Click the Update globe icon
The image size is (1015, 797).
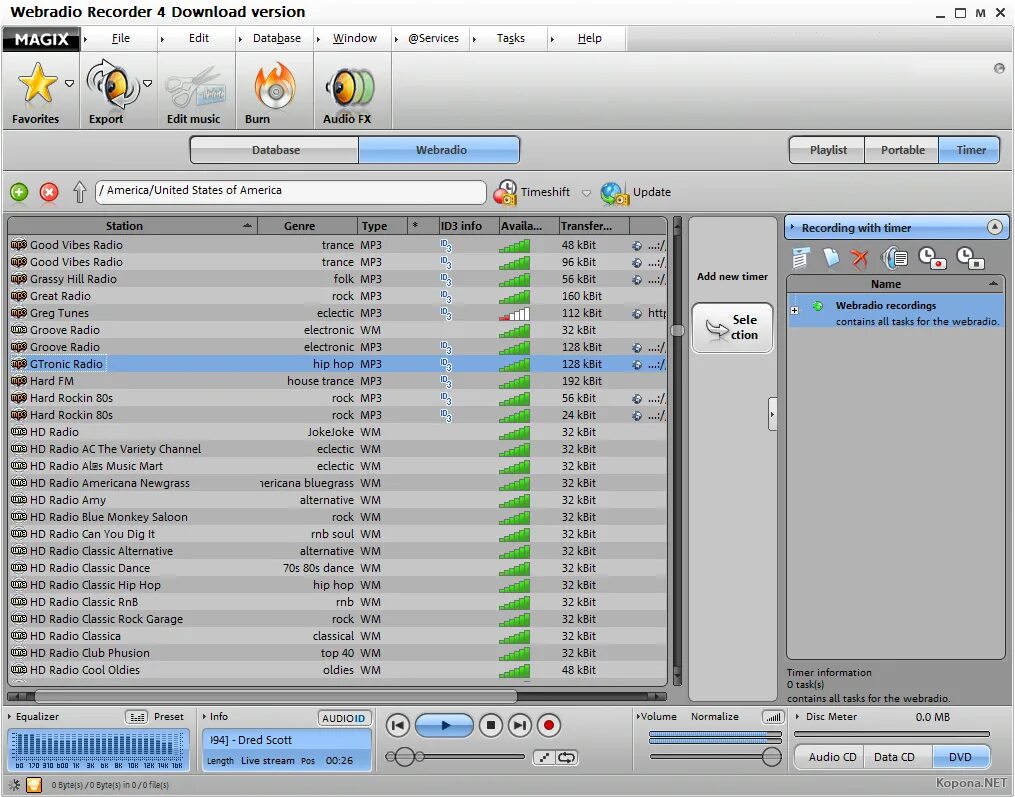click(614, 192)
